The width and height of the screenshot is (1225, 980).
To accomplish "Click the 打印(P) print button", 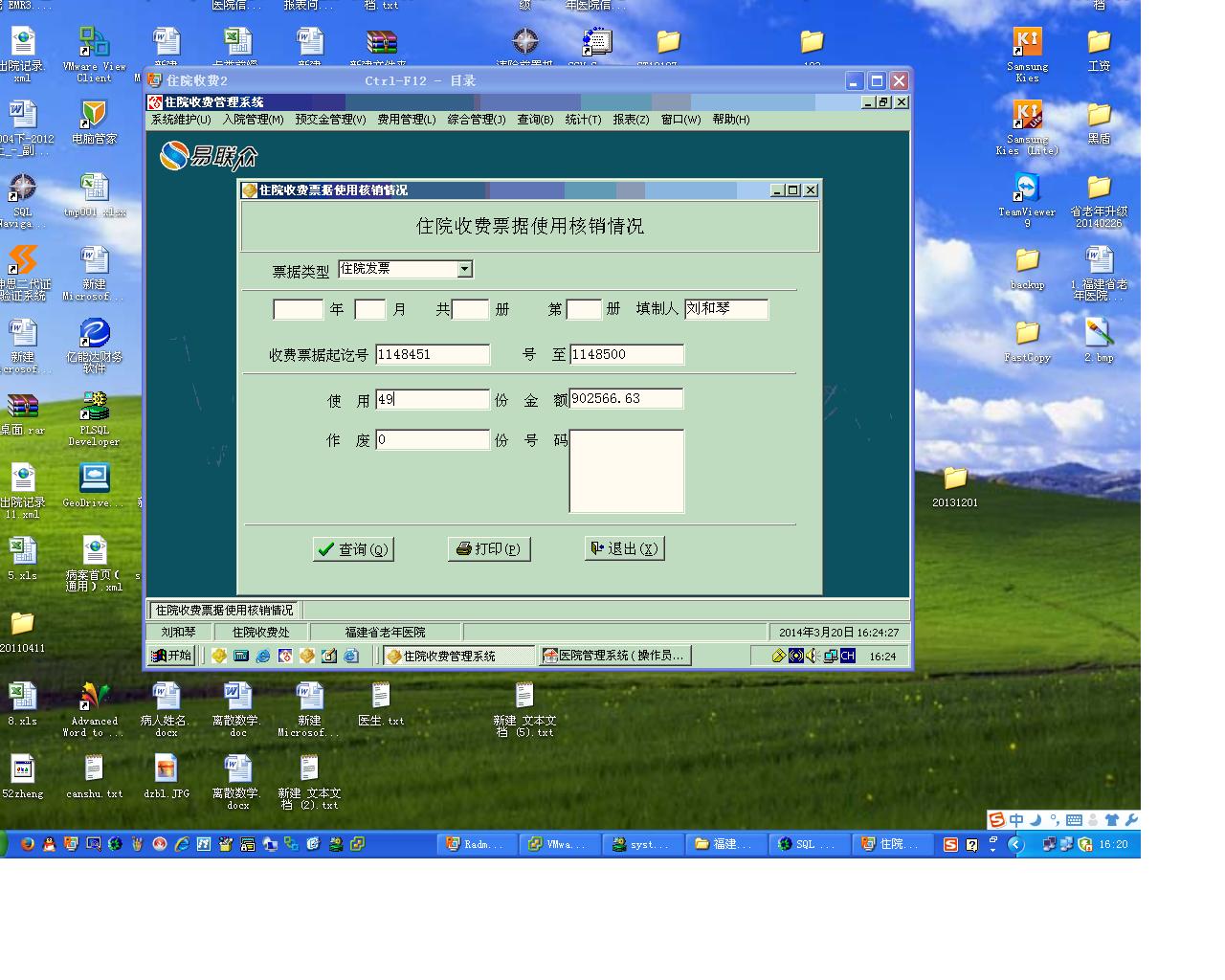I will (x=489, y=549).
